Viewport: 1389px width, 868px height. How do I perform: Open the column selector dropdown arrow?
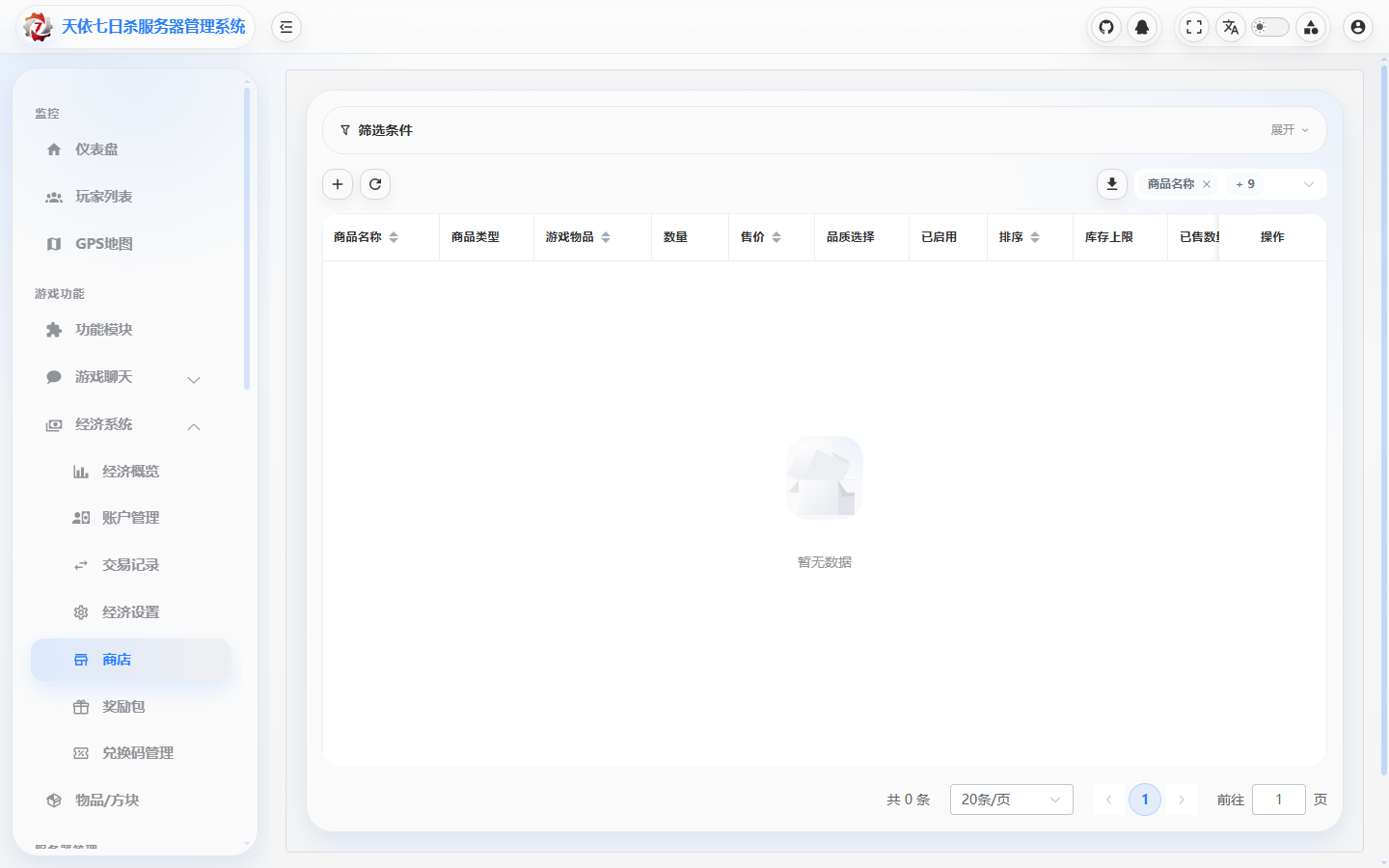1309,184
